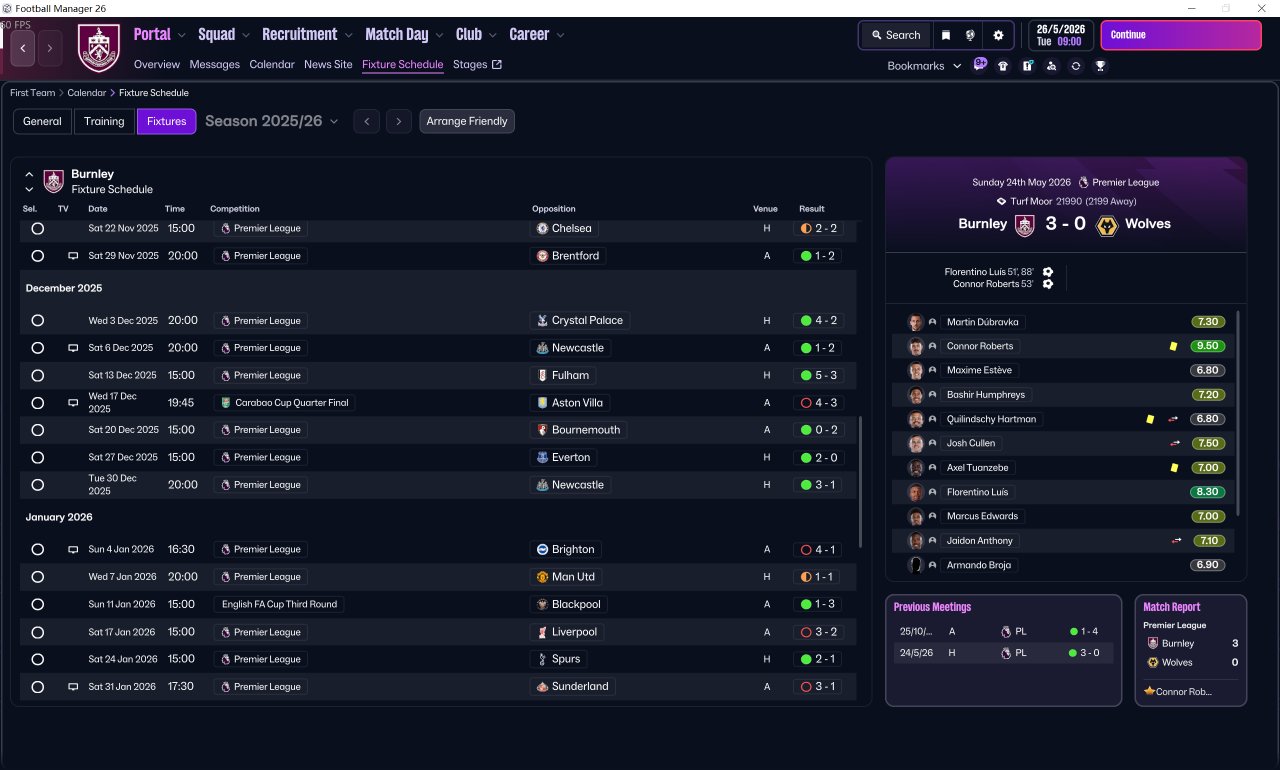The height and width of the screenshot is (770, 1280).
Task: Go to the previous season arrow
Action: point(367,121)
